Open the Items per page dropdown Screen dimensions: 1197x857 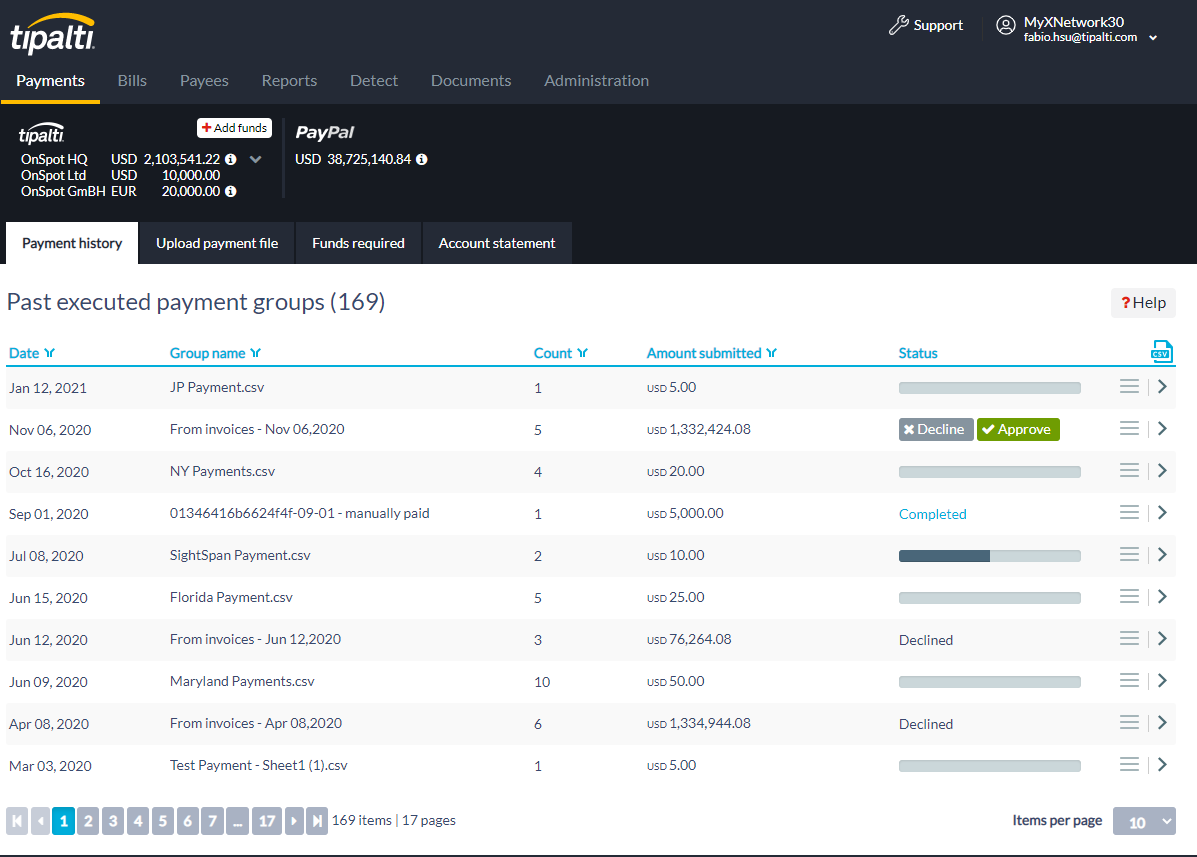point(1144,822)
